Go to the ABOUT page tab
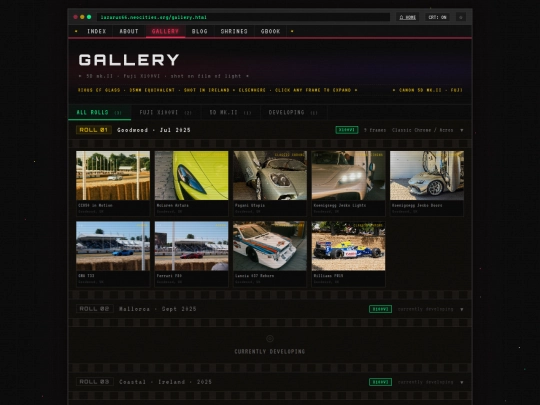This screenshot has height=405, width=540. 129,31
